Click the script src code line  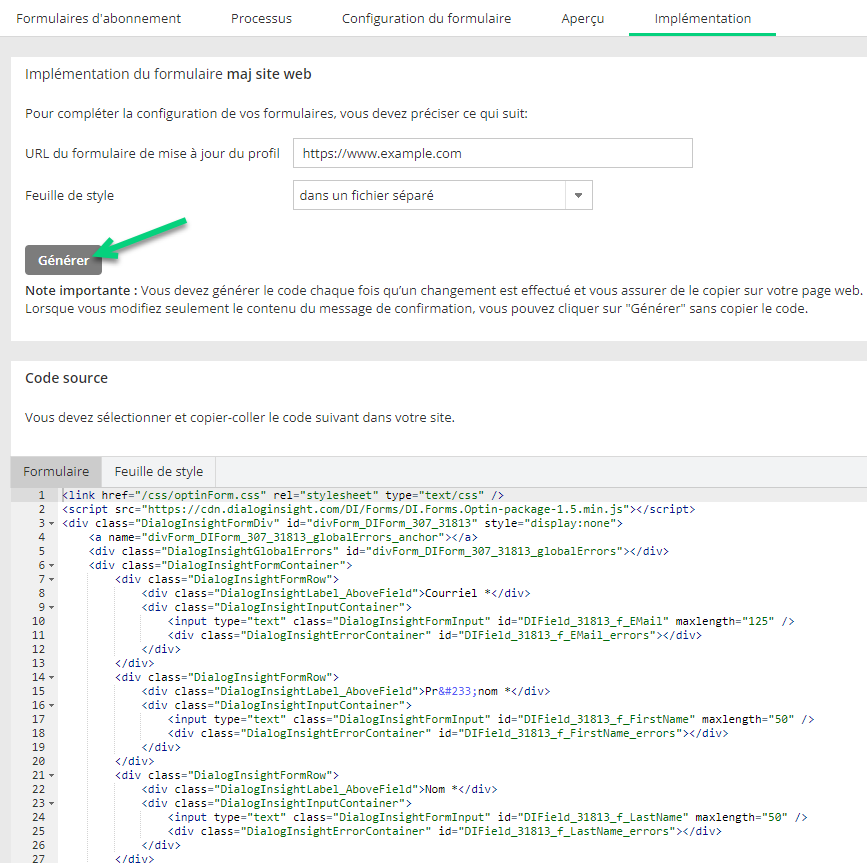(x=379, y=509)
